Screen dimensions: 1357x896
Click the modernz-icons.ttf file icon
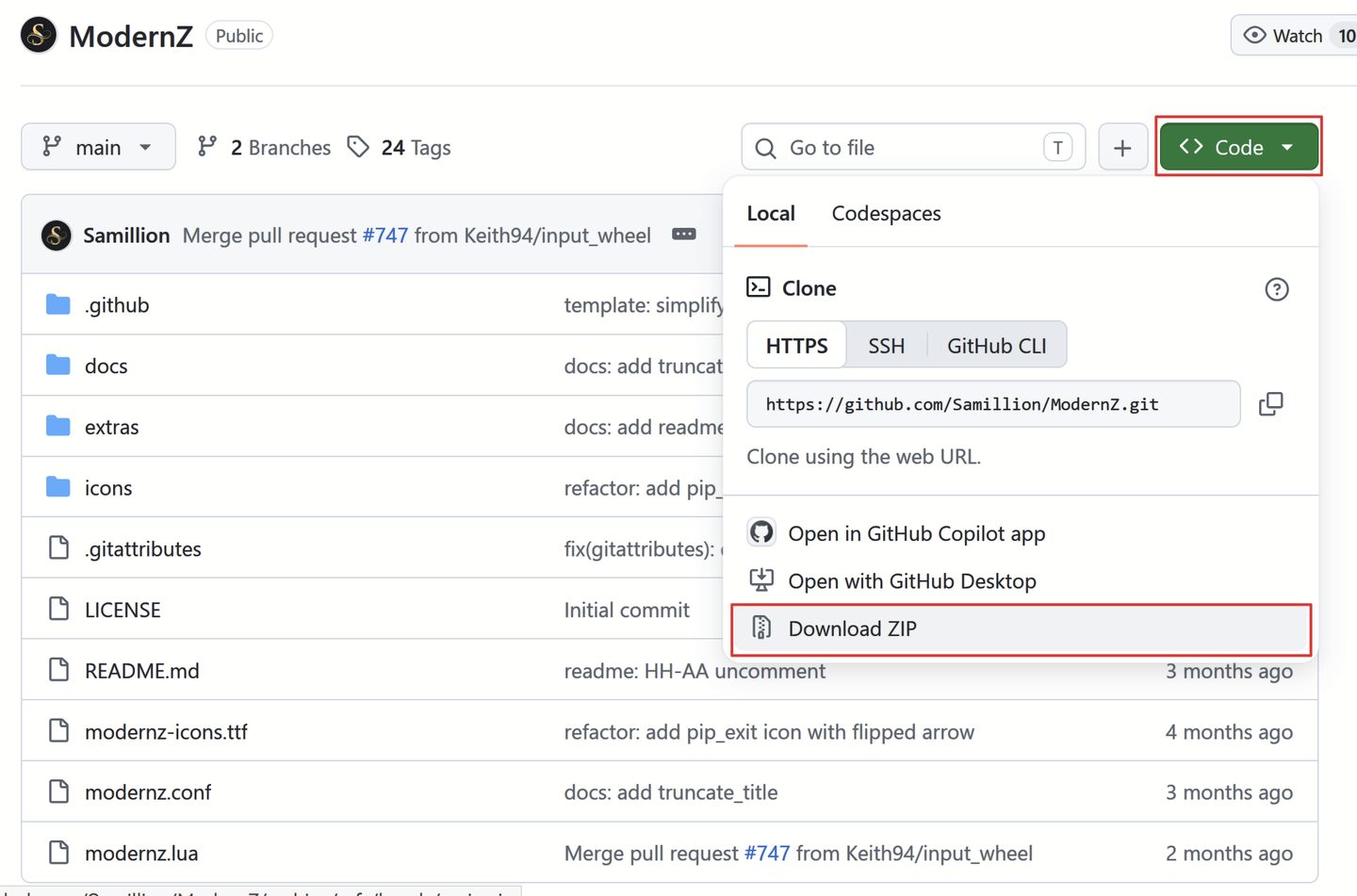click(58, 731)
